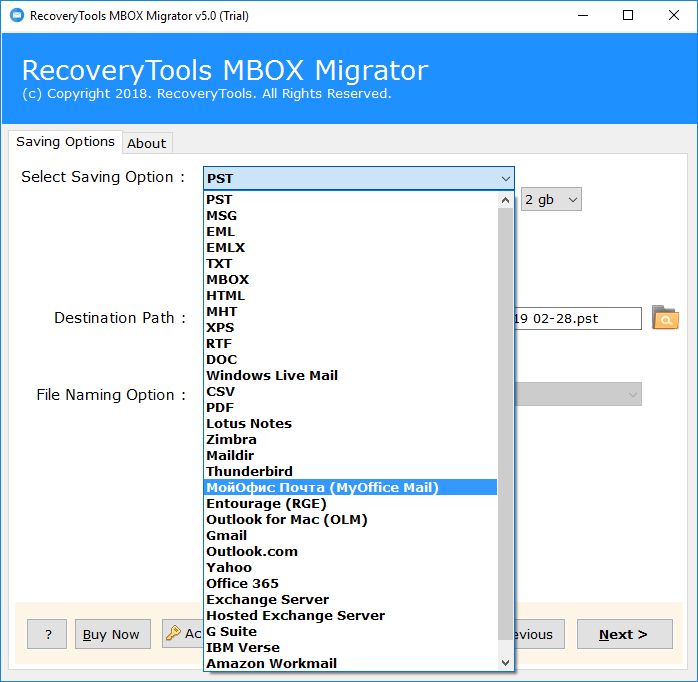Image resolution: width=698 pixels, height=682 pixels.
Task: Expand the Select Saving Option combo box
Action: coord(359,178)
